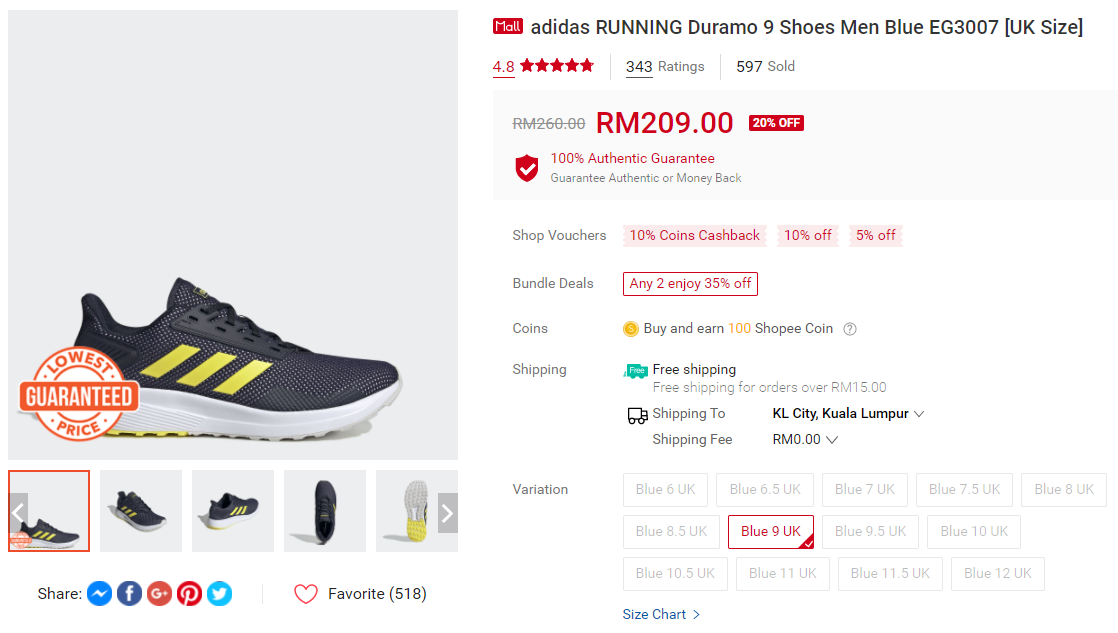The image size is (1118, 633).
Task: Click the red Authentic Guarantee shield icon
Action: [527, 168]
